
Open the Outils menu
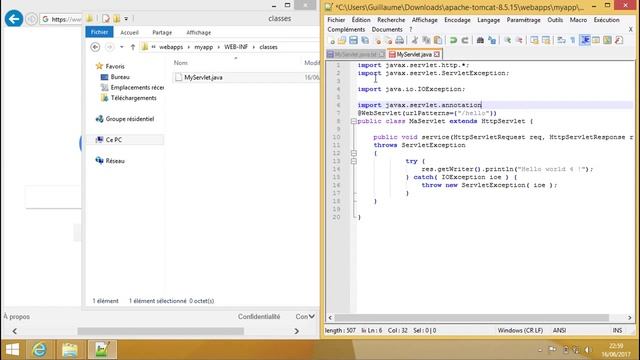coord(555,20)
